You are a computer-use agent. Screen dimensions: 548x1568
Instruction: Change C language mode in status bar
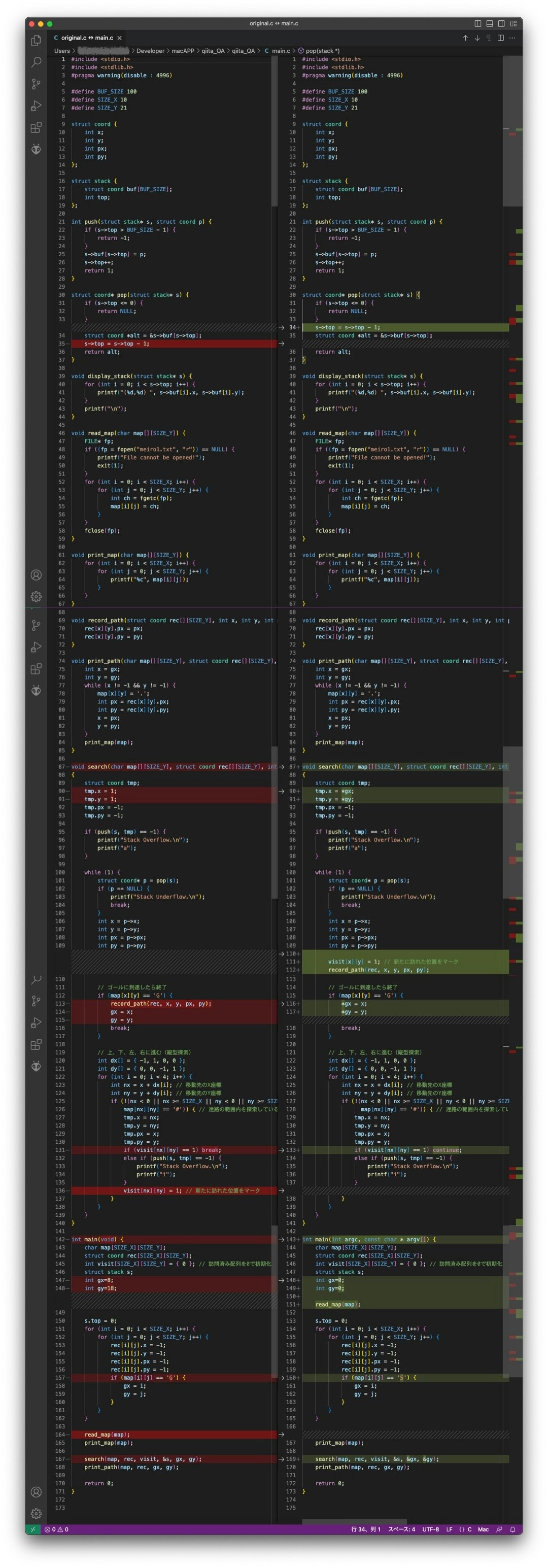[x=465, y=1528]
